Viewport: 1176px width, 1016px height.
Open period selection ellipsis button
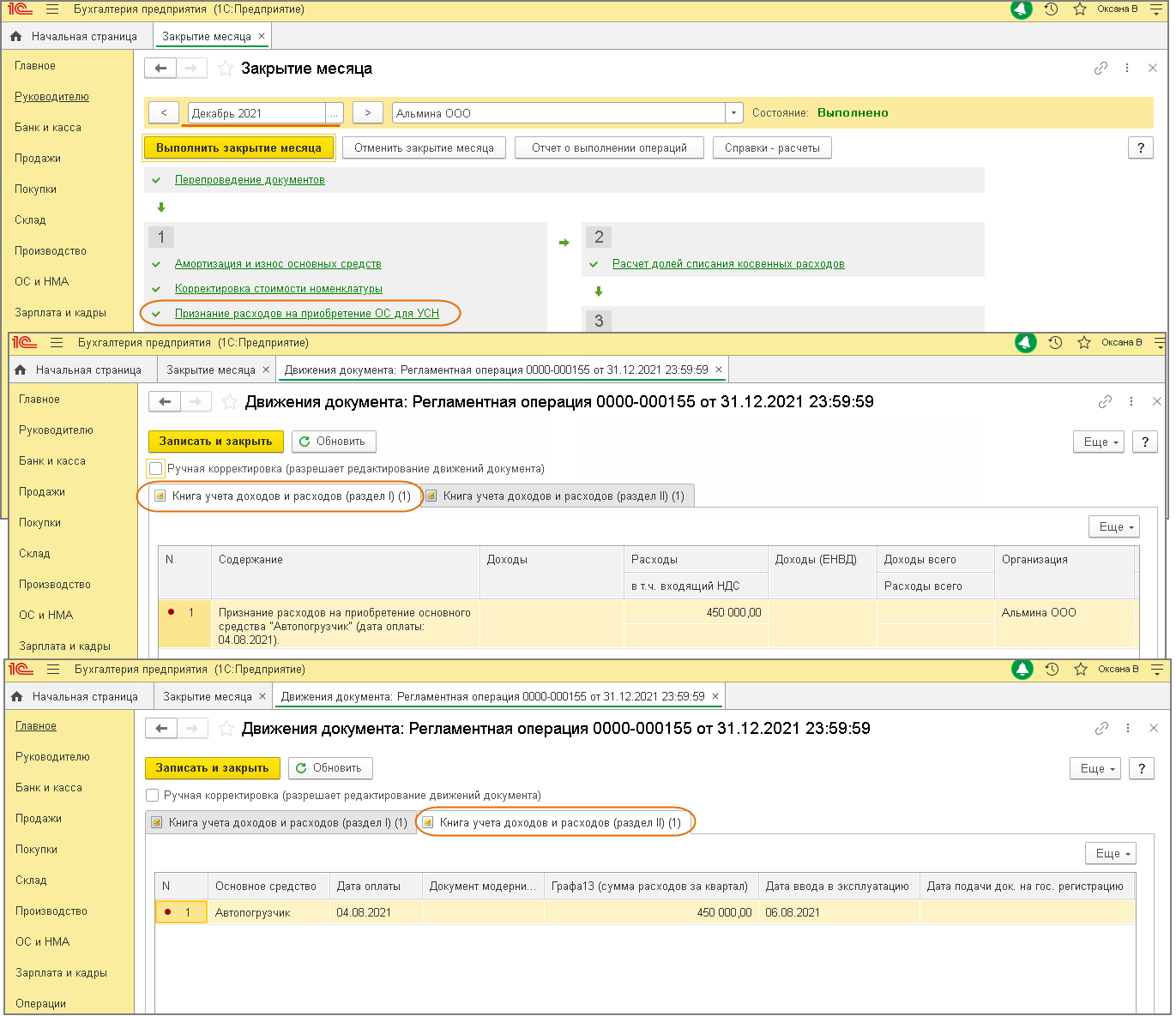point(334,113)
